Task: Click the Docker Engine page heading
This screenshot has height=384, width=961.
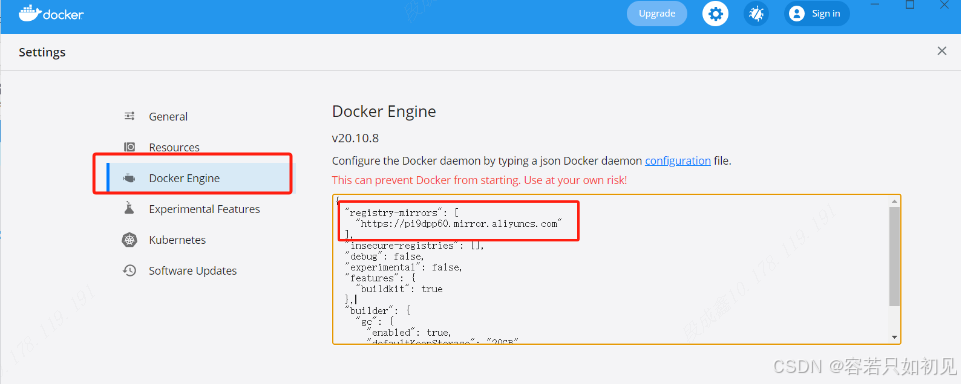Action: coord(384,111)
